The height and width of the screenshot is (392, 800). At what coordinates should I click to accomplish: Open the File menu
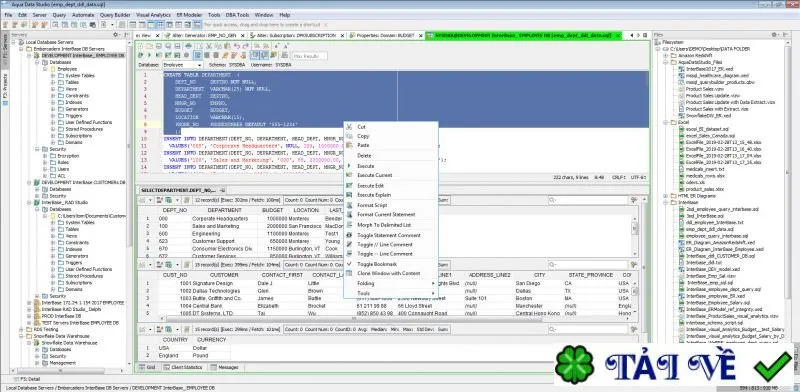coord(8,15)
